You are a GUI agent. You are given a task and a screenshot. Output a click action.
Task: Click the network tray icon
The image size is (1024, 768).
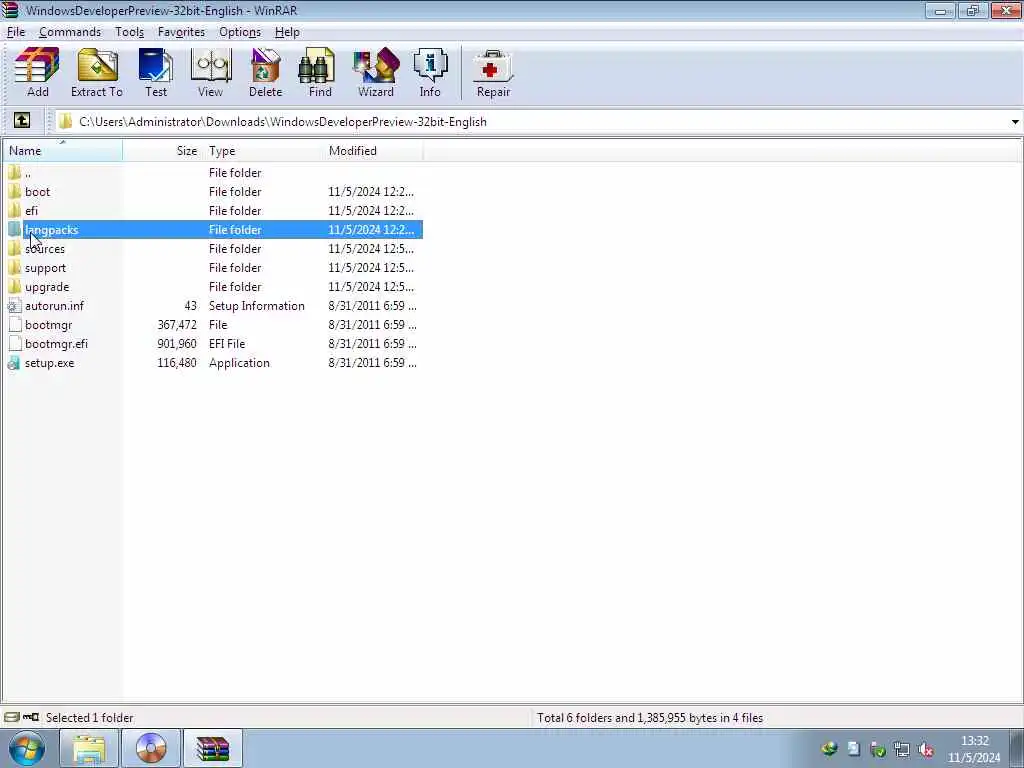point(902,749)
